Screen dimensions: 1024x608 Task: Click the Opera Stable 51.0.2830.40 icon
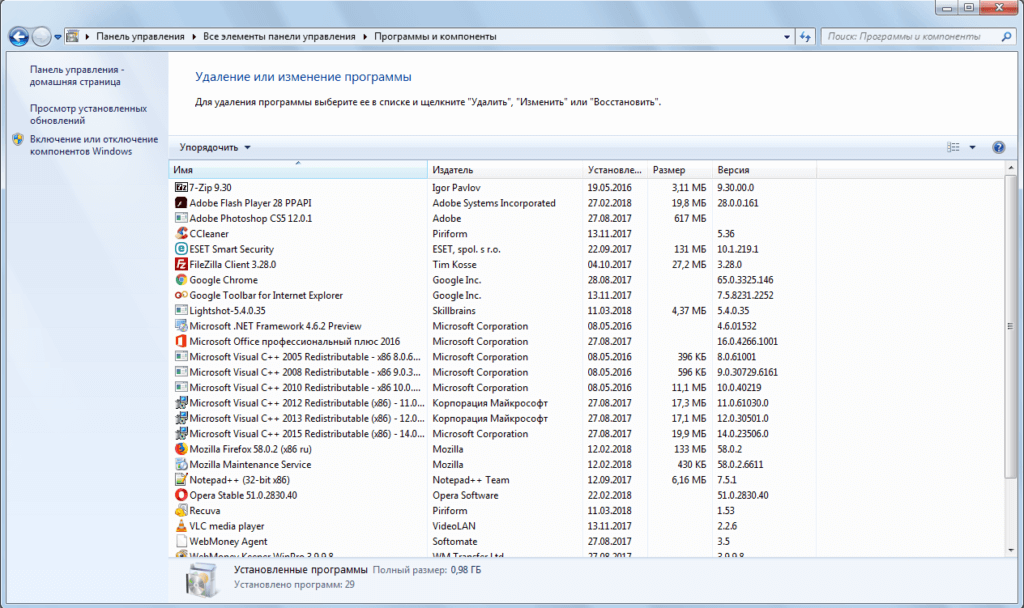click(x=181, y=495)
